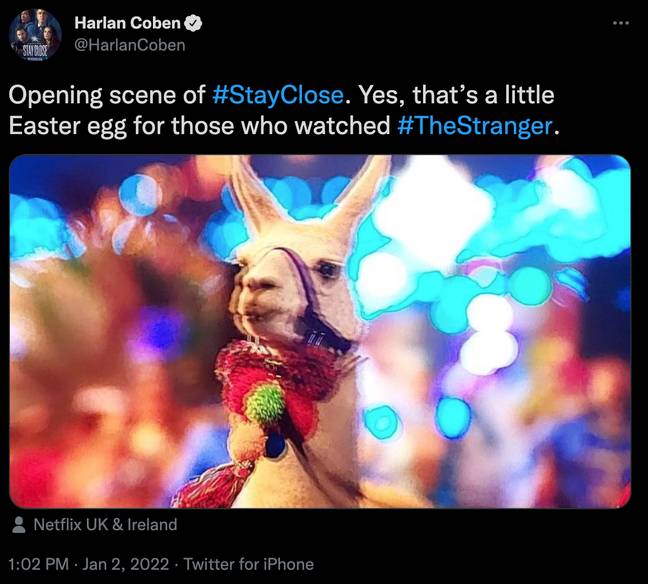Screen dimensions: 648x584
Task: Click the green pom-pom on the llama
Action: 265,404
